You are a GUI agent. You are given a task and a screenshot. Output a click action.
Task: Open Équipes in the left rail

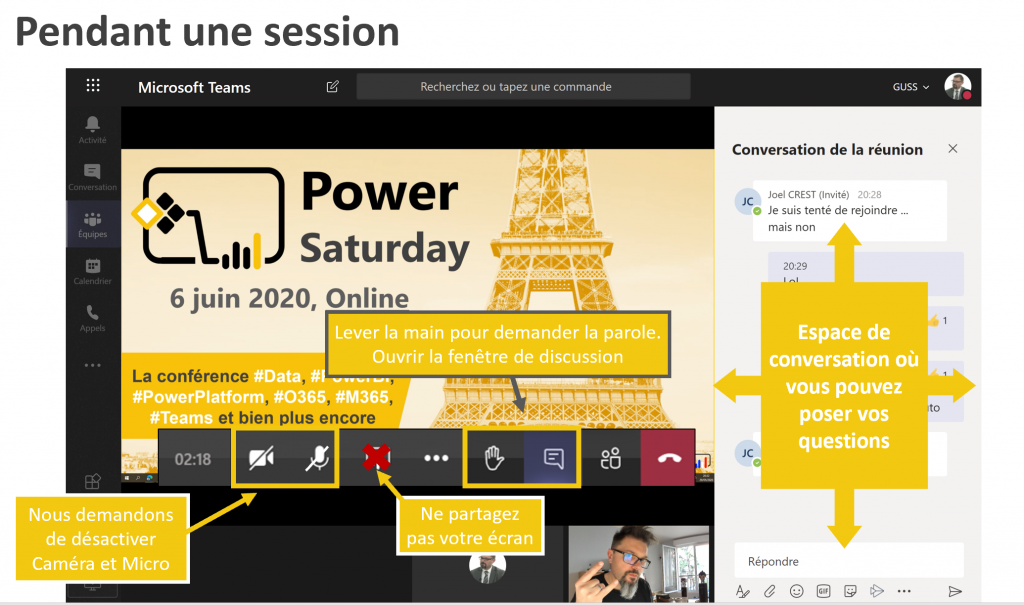click(x=93, y=224)
